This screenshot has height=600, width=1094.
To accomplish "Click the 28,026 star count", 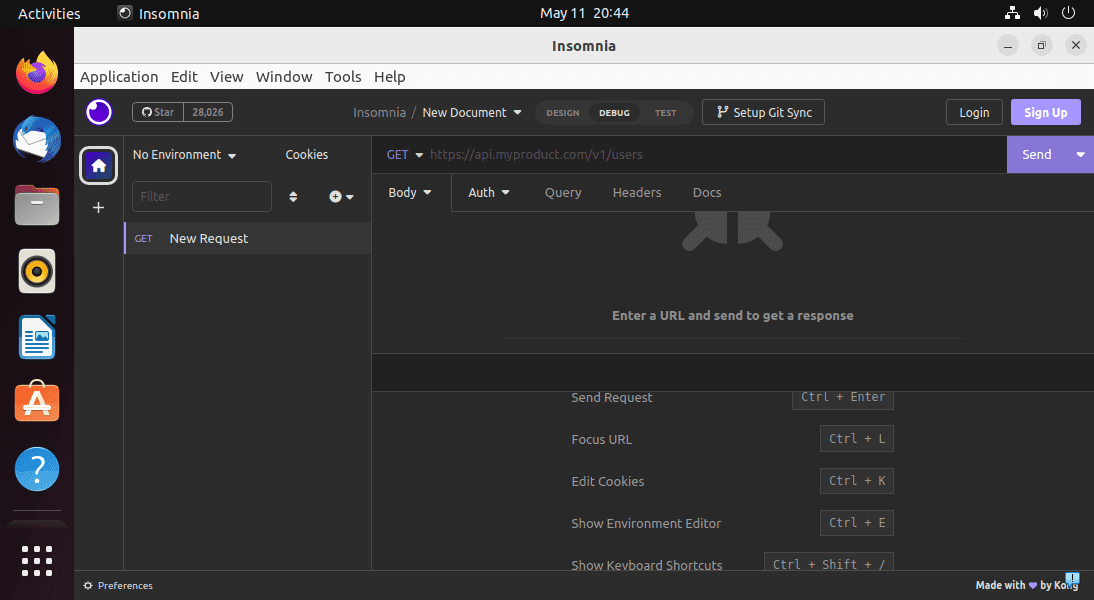I will (208, 112).
